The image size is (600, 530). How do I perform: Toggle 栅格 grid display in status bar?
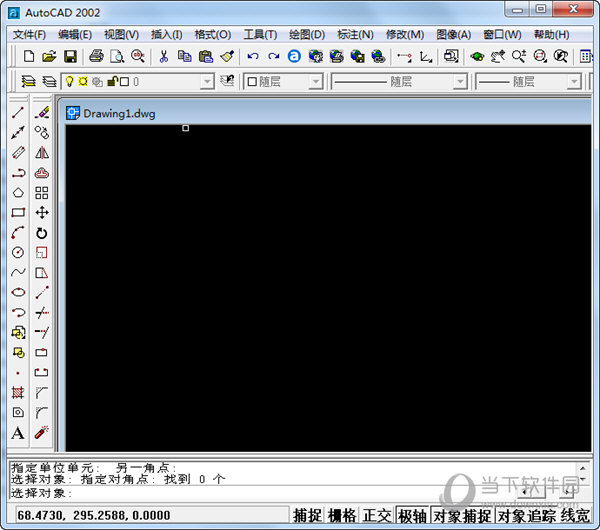[x=342, y=515]
